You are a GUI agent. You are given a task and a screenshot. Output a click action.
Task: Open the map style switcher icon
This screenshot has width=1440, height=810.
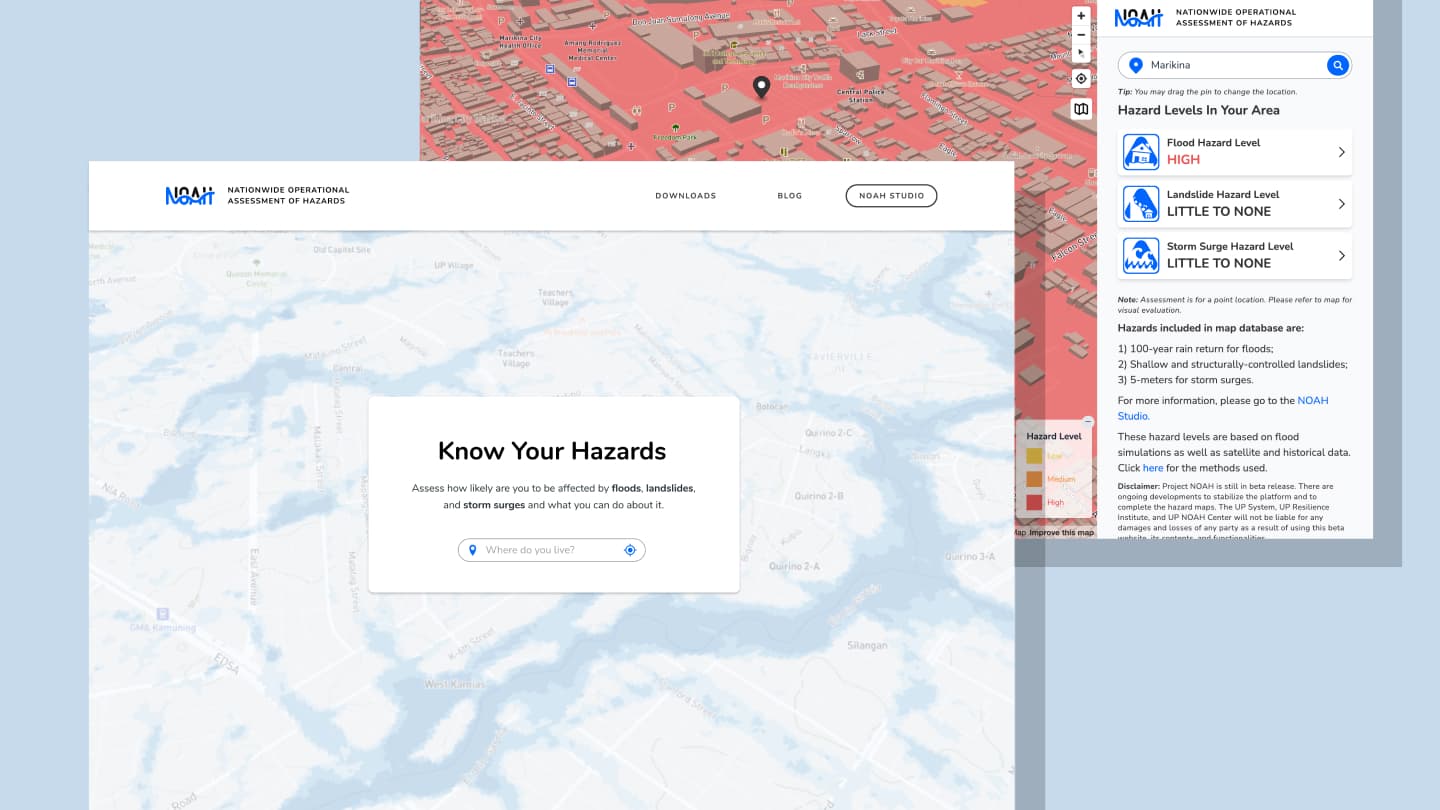click(x=1081, y=109)
